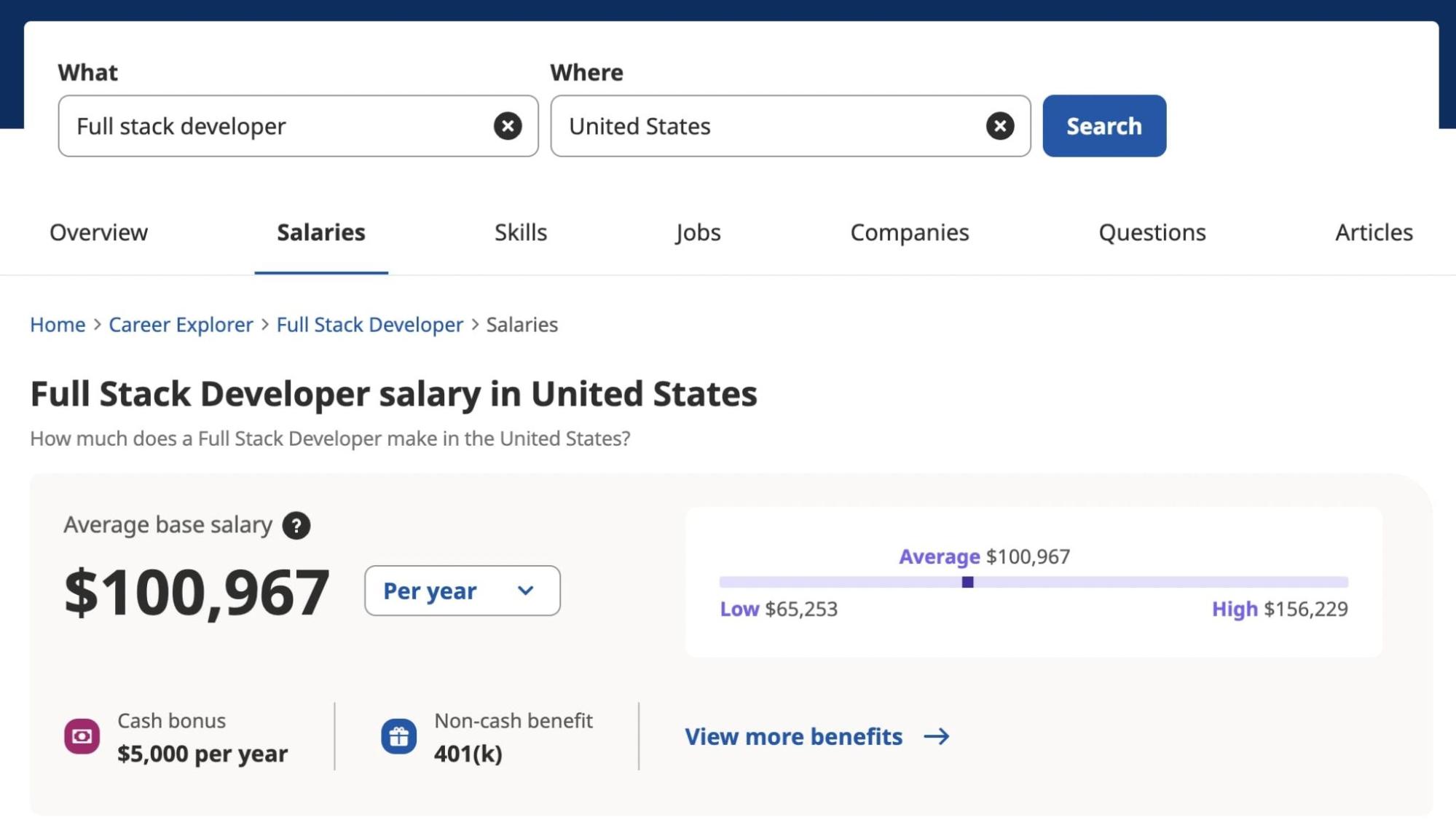Click inside the Where input field
The height and width of the screenshot is (836, 1456).
[x=765, y=126]
